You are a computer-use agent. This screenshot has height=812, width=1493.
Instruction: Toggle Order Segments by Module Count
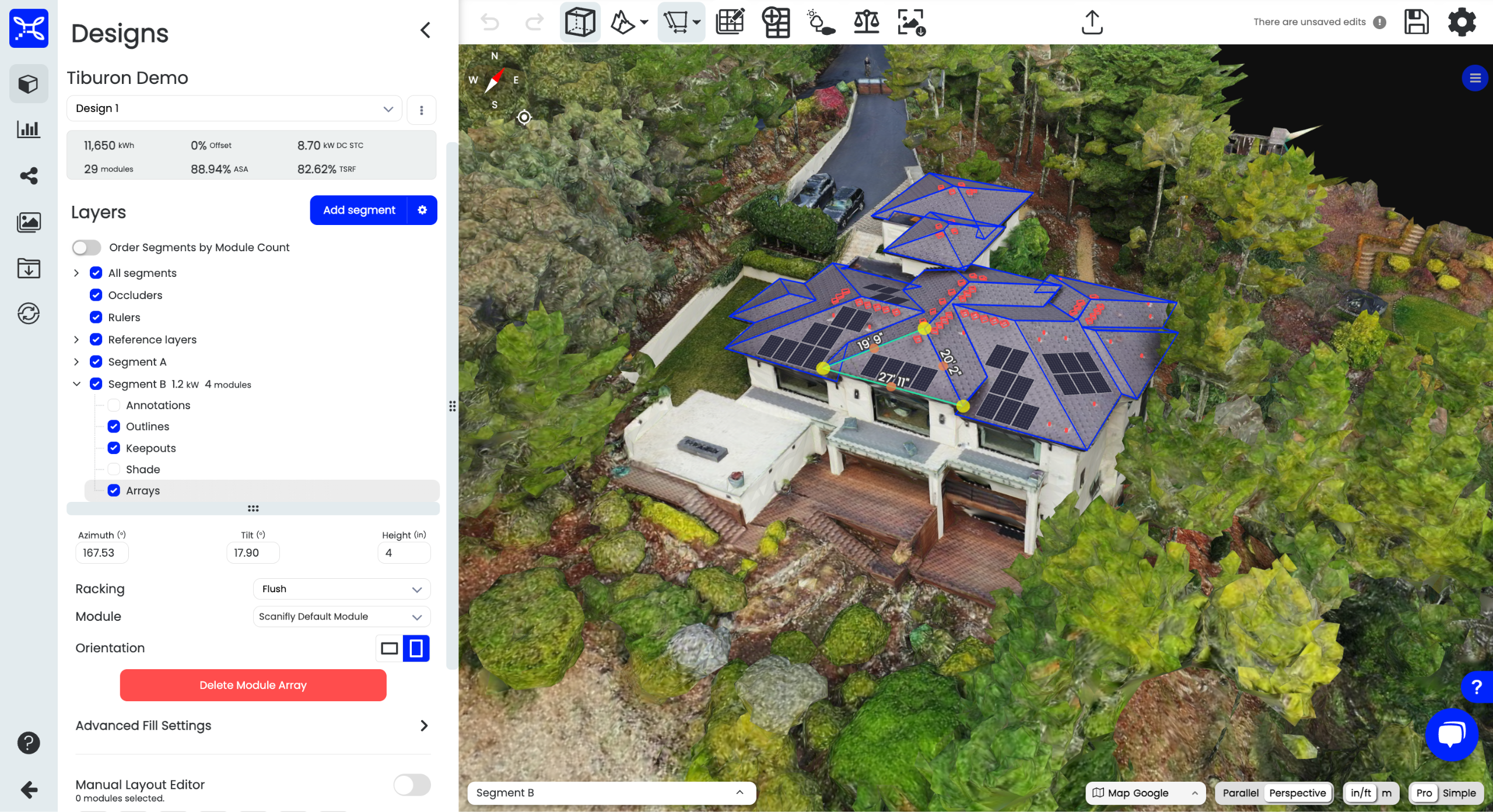tap(86, 247)
